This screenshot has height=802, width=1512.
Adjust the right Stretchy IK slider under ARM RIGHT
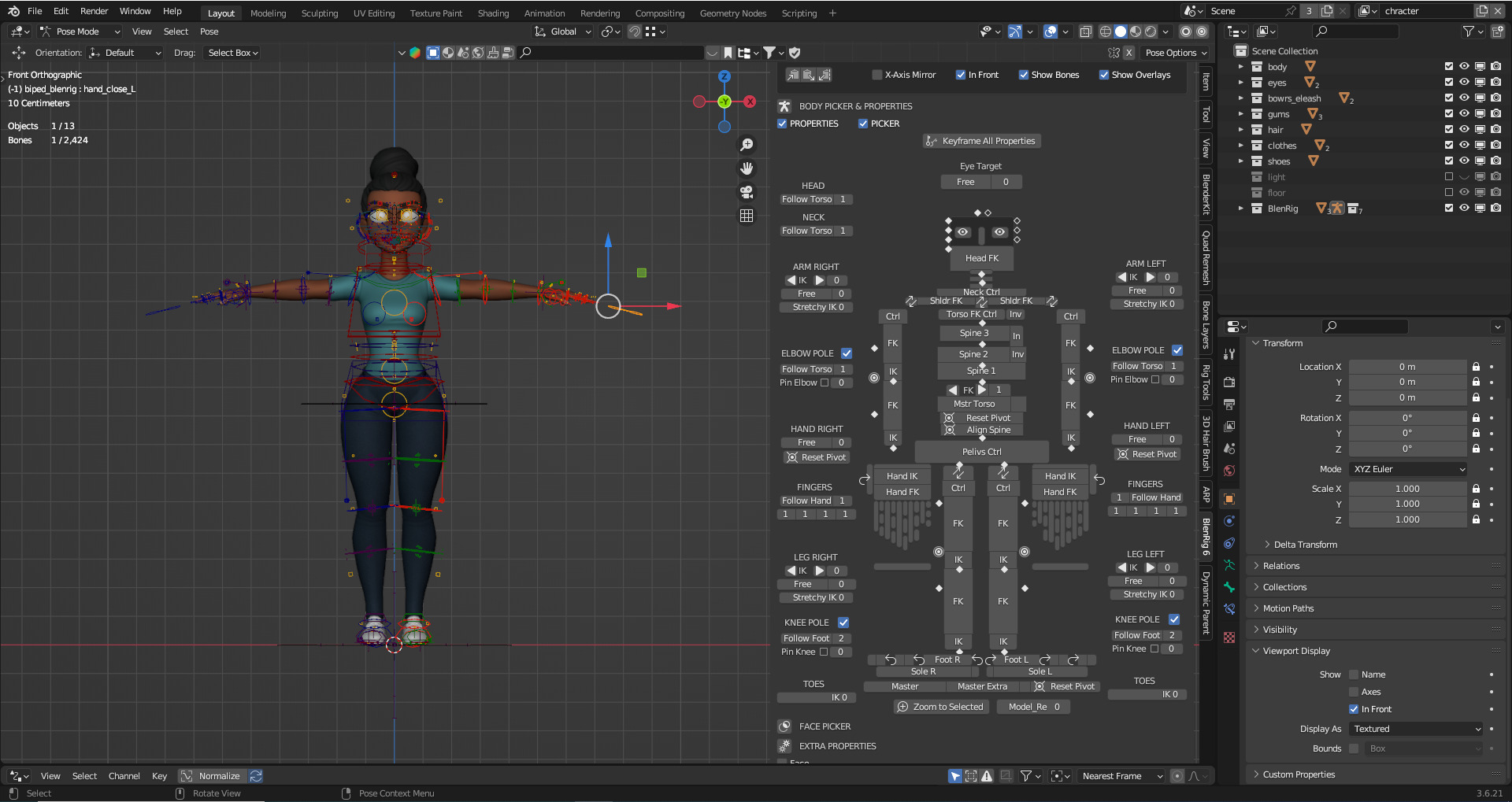point(818,307)
